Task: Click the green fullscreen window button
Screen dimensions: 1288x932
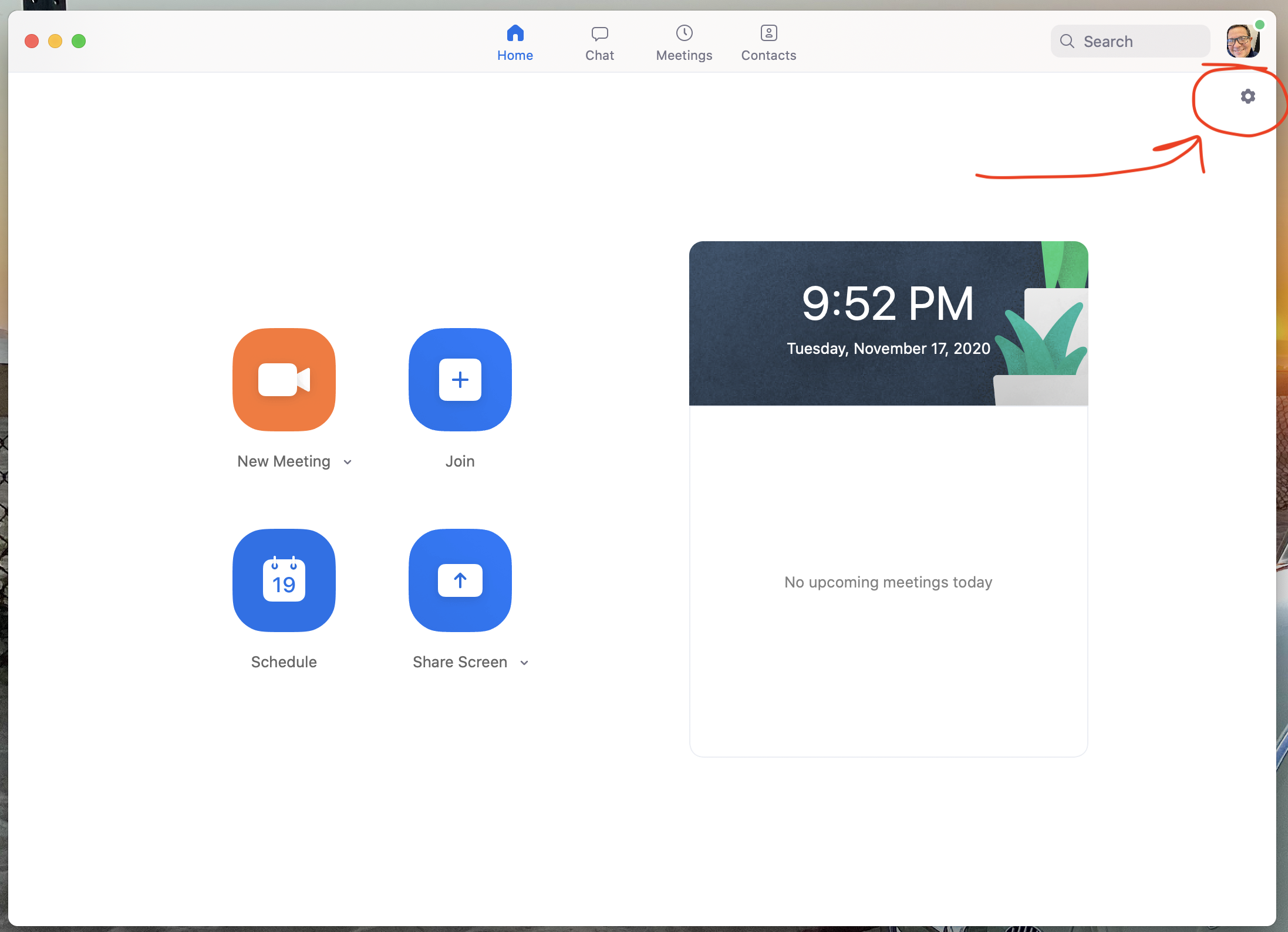Action: tap(79, 41)
